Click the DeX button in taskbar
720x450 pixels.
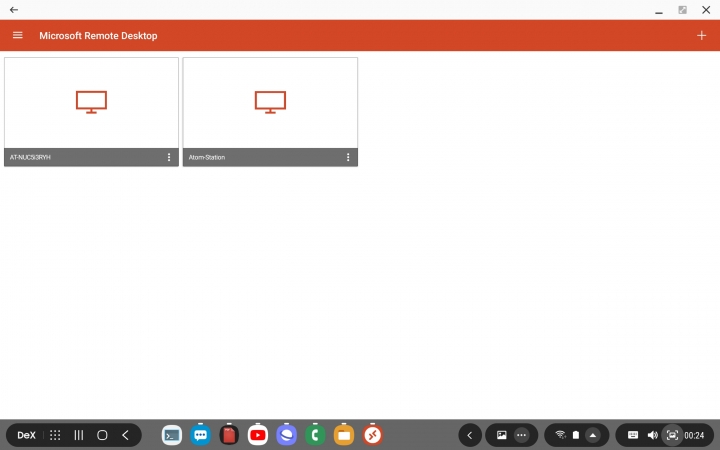(x=27, y=435)
